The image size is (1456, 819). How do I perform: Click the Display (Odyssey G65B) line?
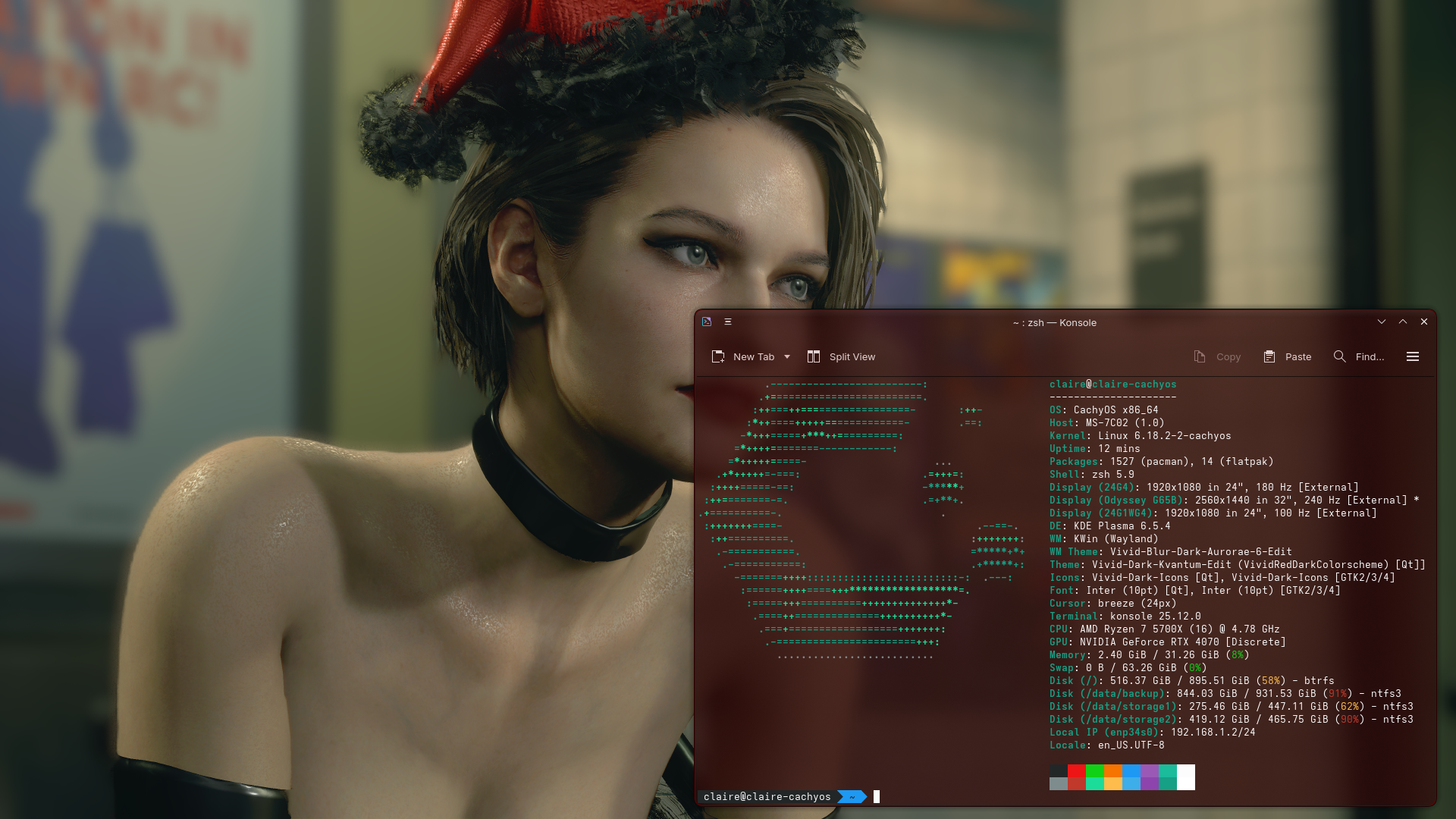click(x=1235, y=500)
